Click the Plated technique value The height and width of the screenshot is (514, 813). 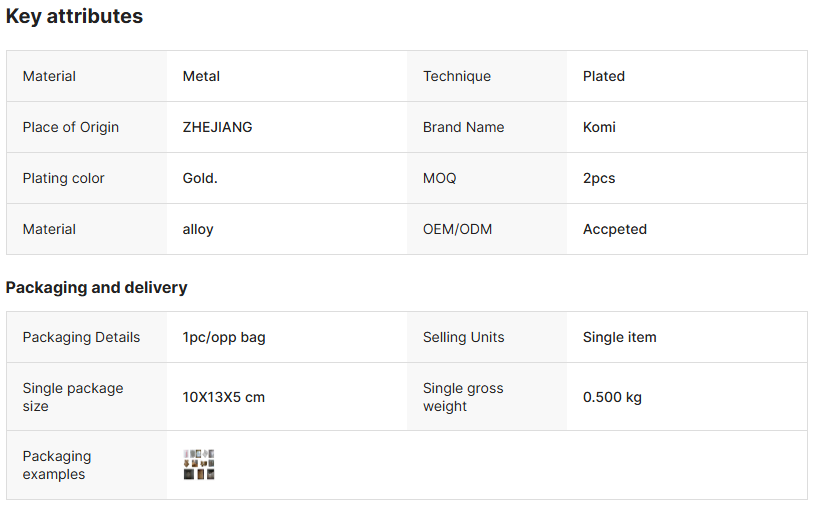pyautogui.click(x=604, y=76)
